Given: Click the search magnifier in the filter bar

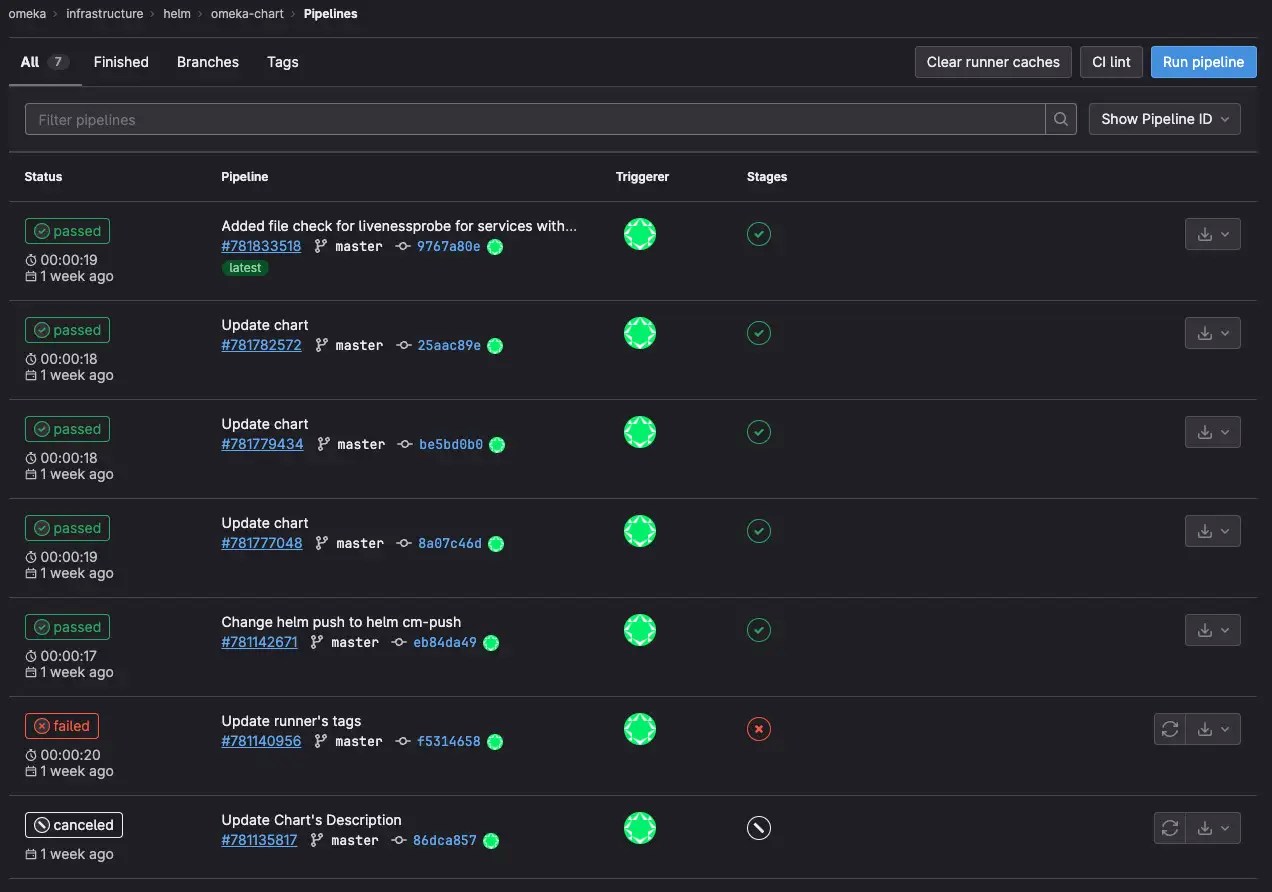Looking at the screenshot, I should (x=1060, y=119).
